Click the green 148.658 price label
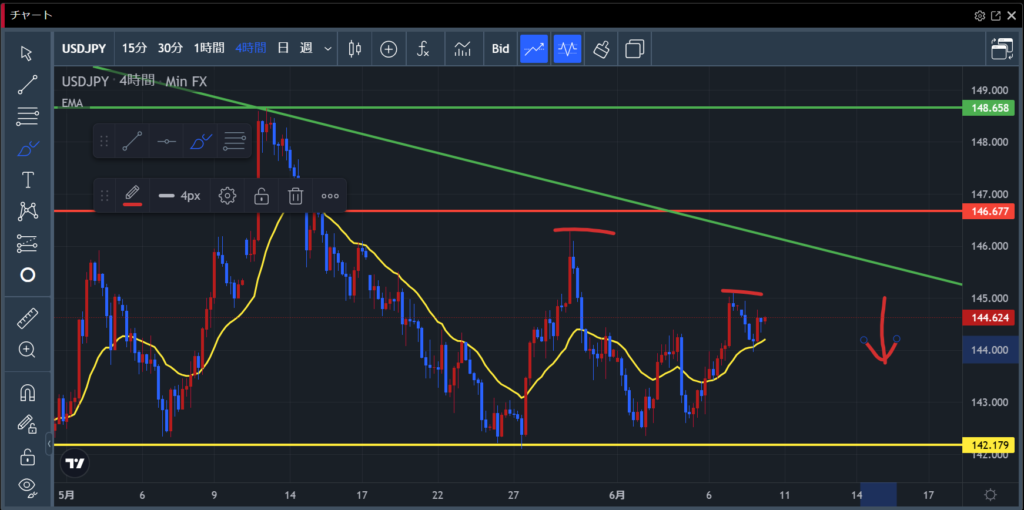 tap(989, 108)
